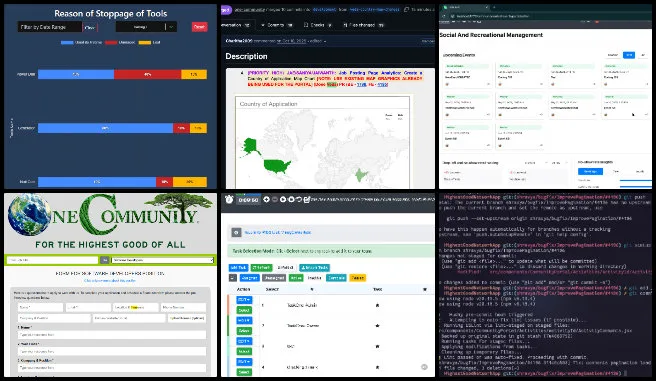Select the blue tab in the insights panel
The image size is (656, 381).
[x=590, y=171]
